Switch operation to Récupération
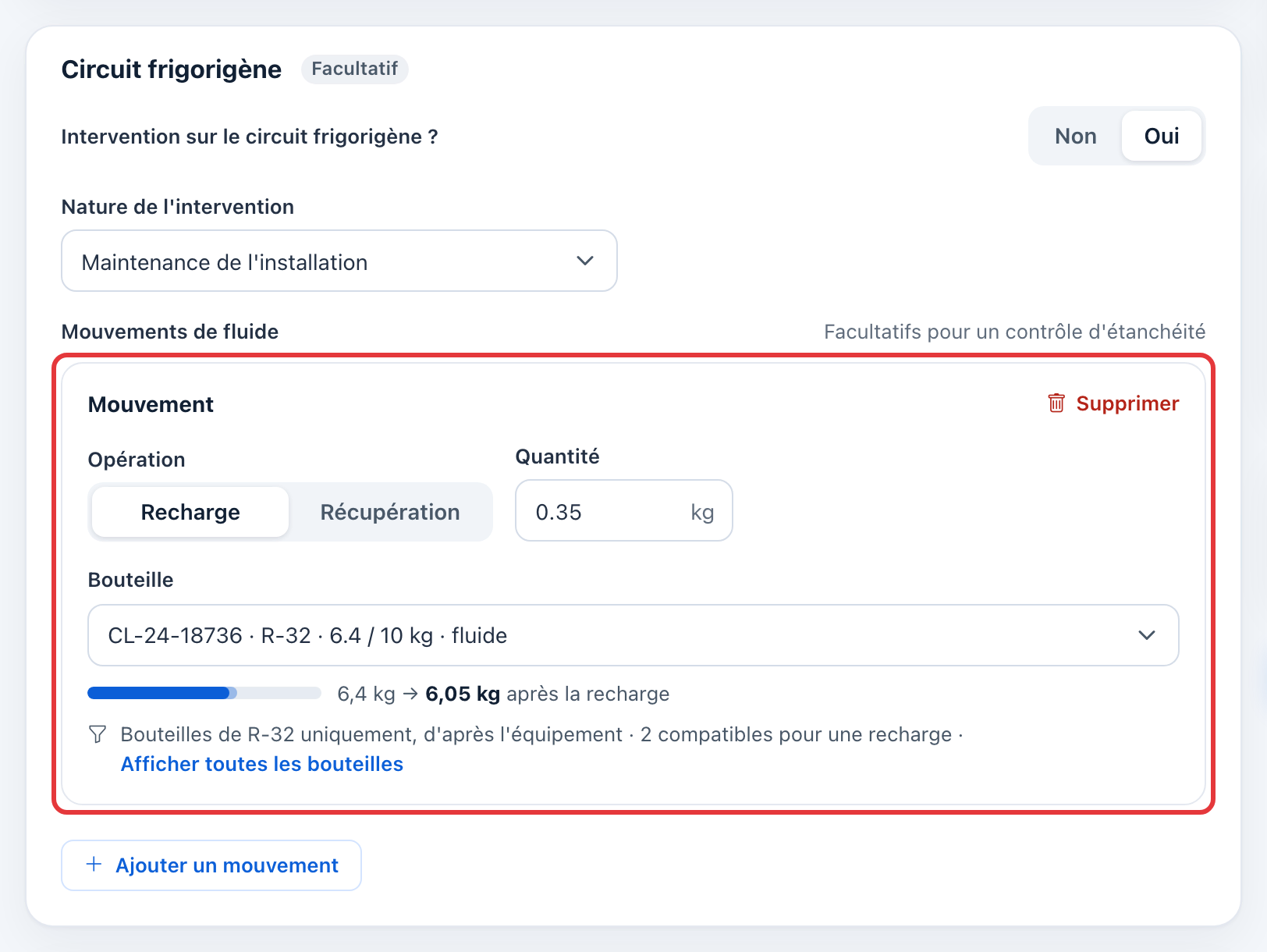This screenshot has width=1267, height=952. pyautogui.click(x=390, y=512)
